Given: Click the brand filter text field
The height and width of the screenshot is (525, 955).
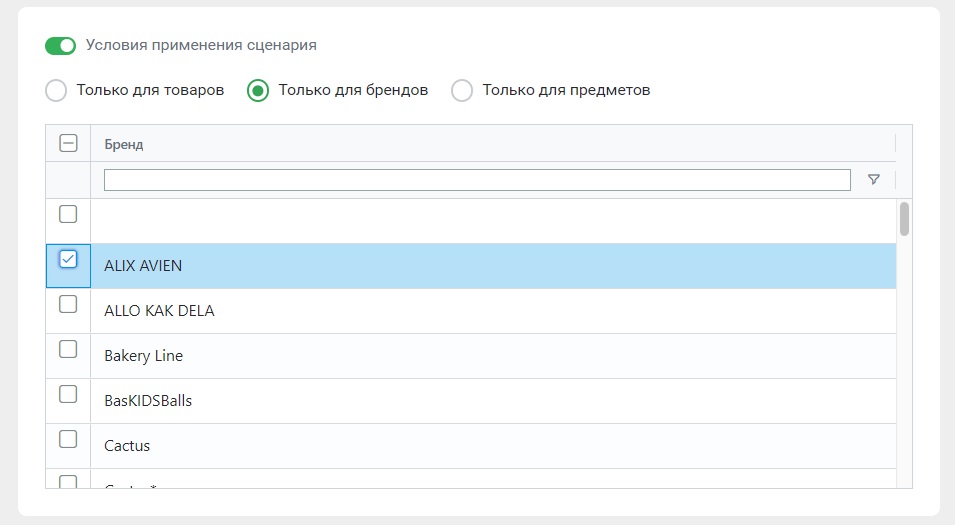Looking at the screenshot, I should 477,180.
